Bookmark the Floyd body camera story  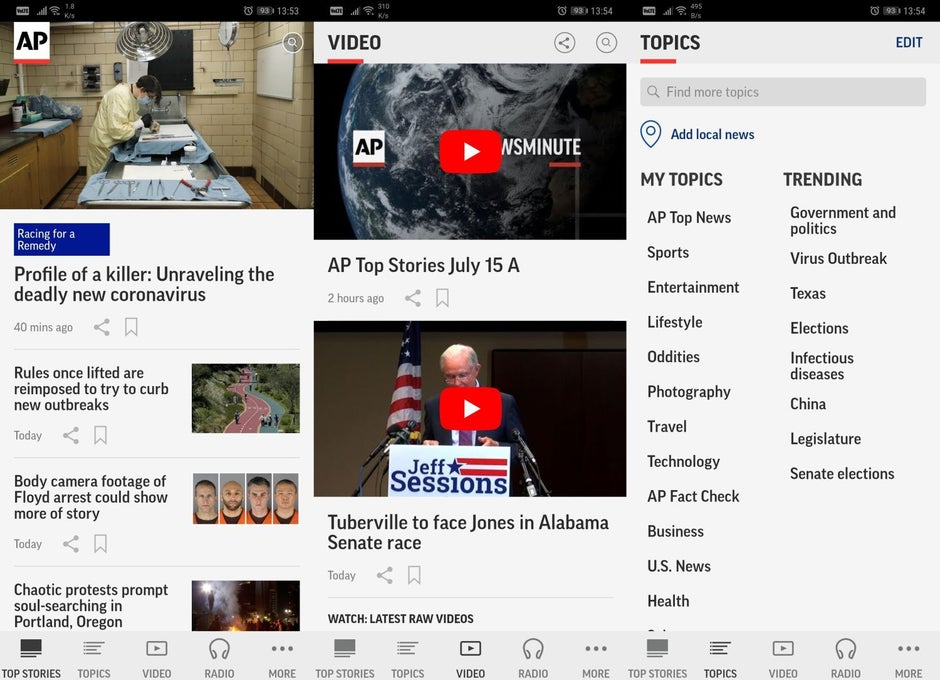click(100, 544)
